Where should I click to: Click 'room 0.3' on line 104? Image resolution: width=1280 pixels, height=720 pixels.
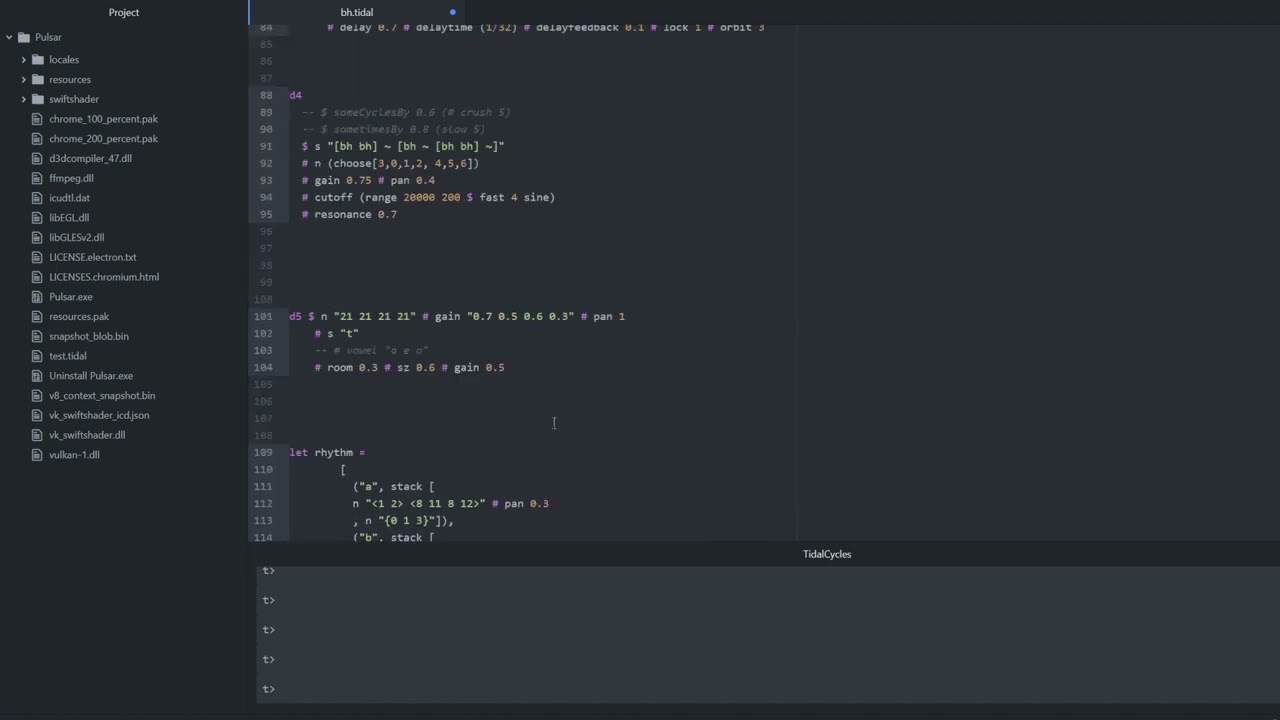point(352,367)
